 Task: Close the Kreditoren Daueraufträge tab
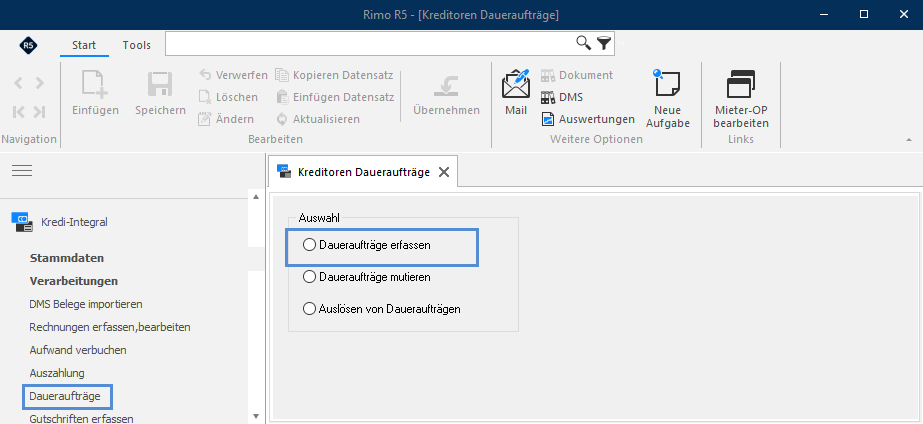pyautogui.click(x=444, y=172)
